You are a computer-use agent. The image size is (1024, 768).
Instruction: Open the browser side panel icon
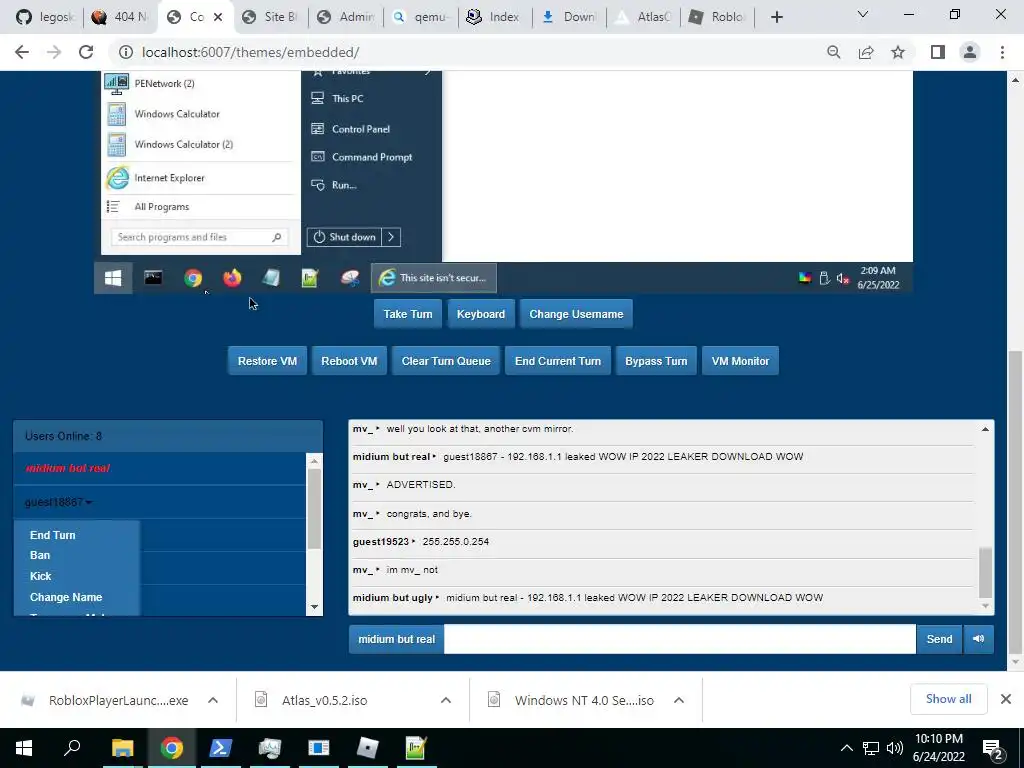click(x=938, y=52)
